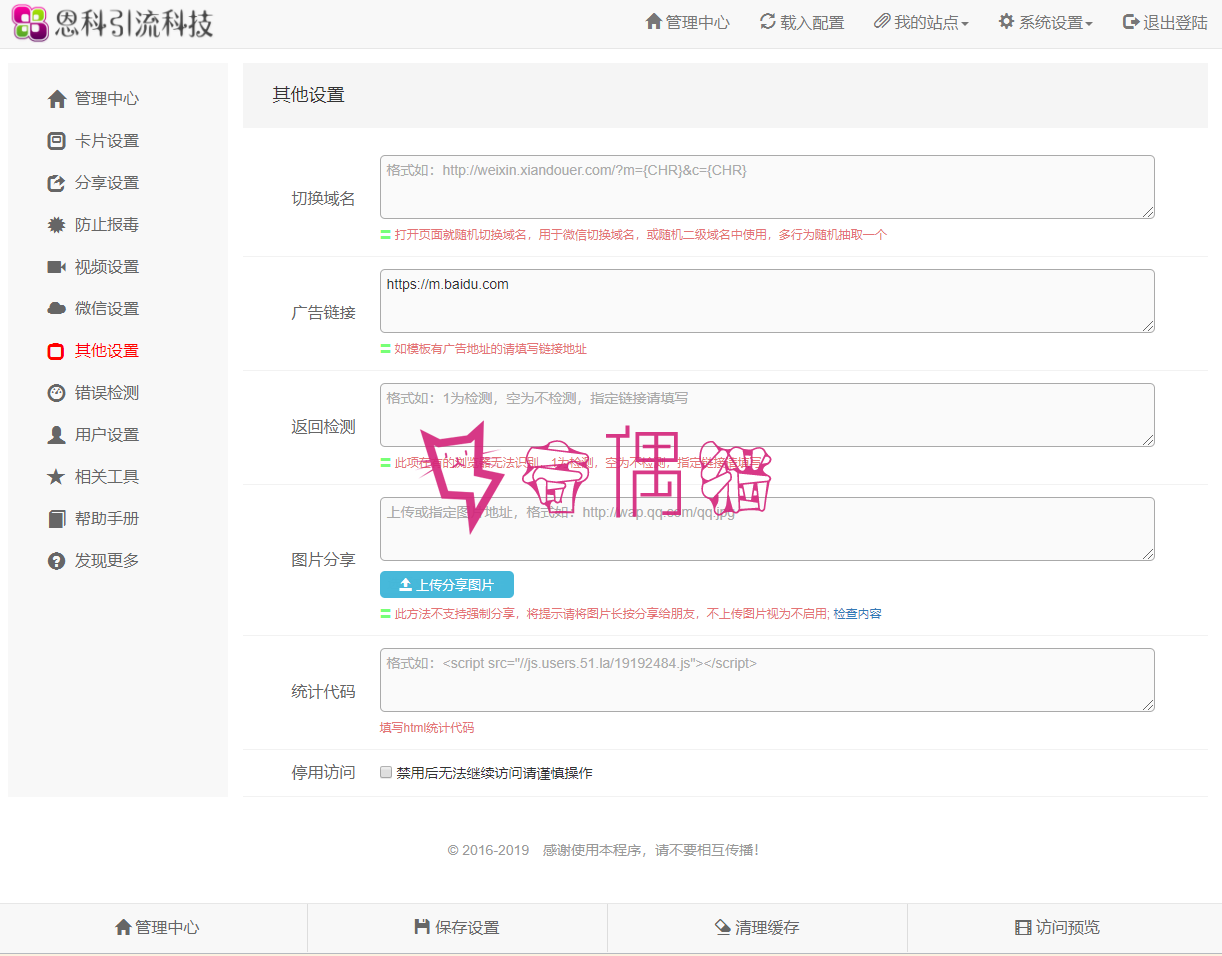Open 微信设置 label in sidebar
This screenshot has width=1222, height=956.
(x=107, y=309)
